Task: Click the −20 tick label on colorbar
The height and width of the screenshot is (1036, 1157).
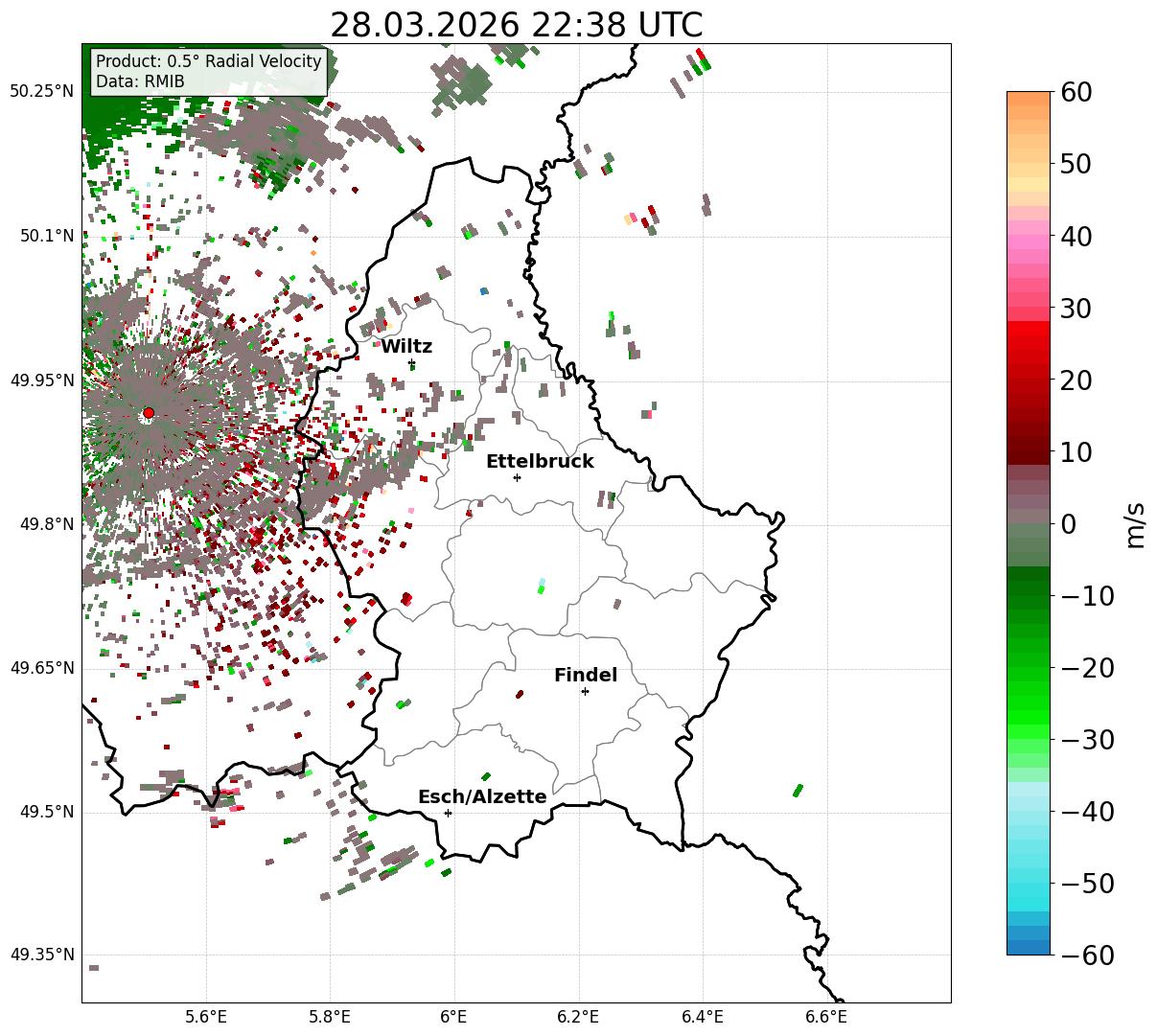Action: pos(1088,668)
